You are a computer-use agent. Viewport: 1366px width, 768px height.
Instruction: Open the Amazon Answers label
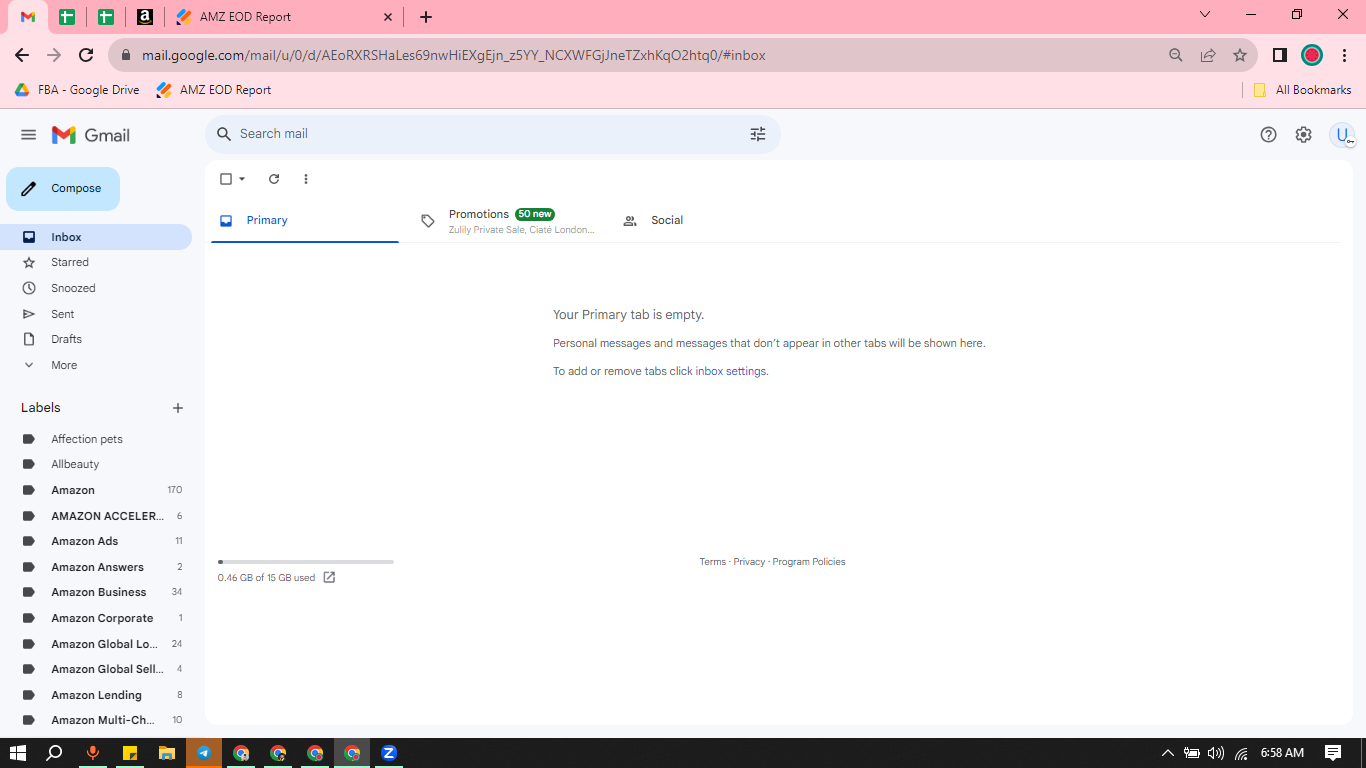click(x=96, y=567)
